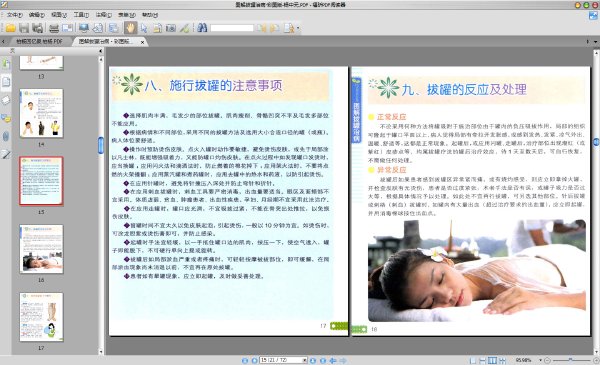Click the zoom out minus button
Image resolution: width=600 pixels, height=365 pixels.
point(547,360)
